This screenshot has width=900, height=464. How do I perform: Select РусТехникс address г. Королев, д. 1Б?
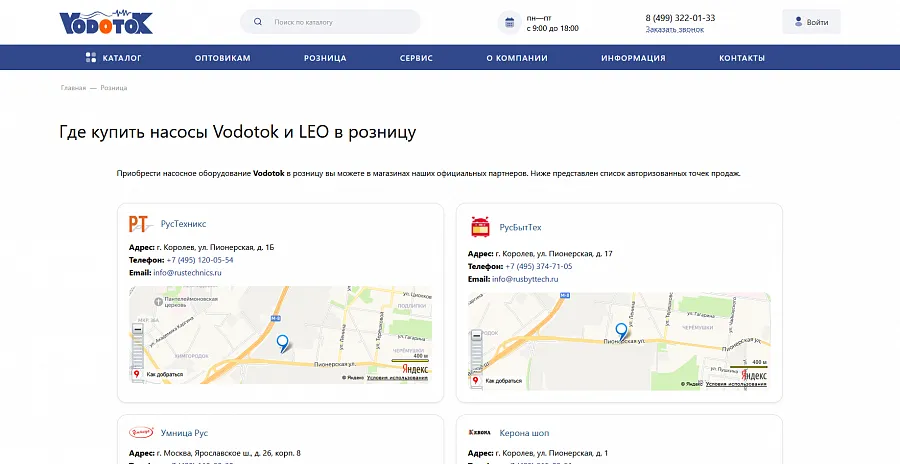(215, 248)
